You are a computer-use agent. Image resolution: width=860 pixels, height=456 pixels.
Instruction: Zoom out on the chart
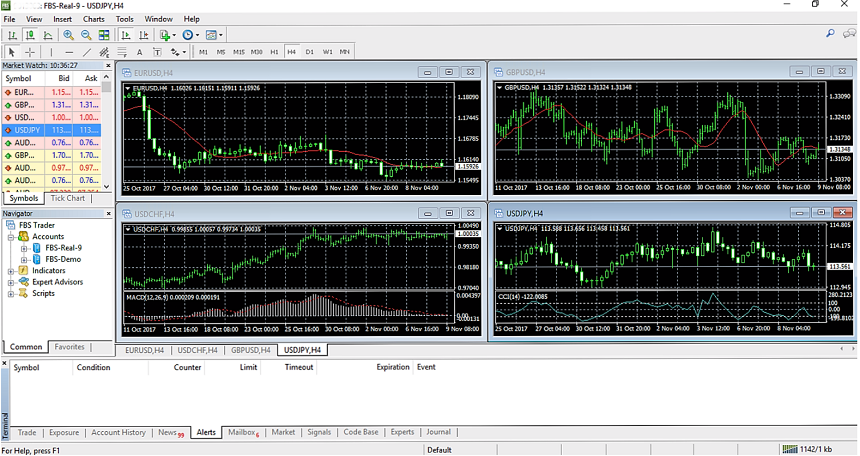86,35
